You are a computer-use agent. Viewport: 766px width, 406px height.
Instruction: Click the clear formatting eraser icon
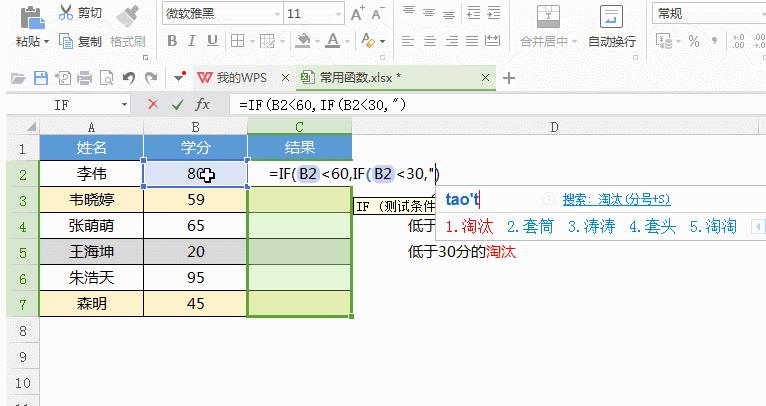pos(368,41)
